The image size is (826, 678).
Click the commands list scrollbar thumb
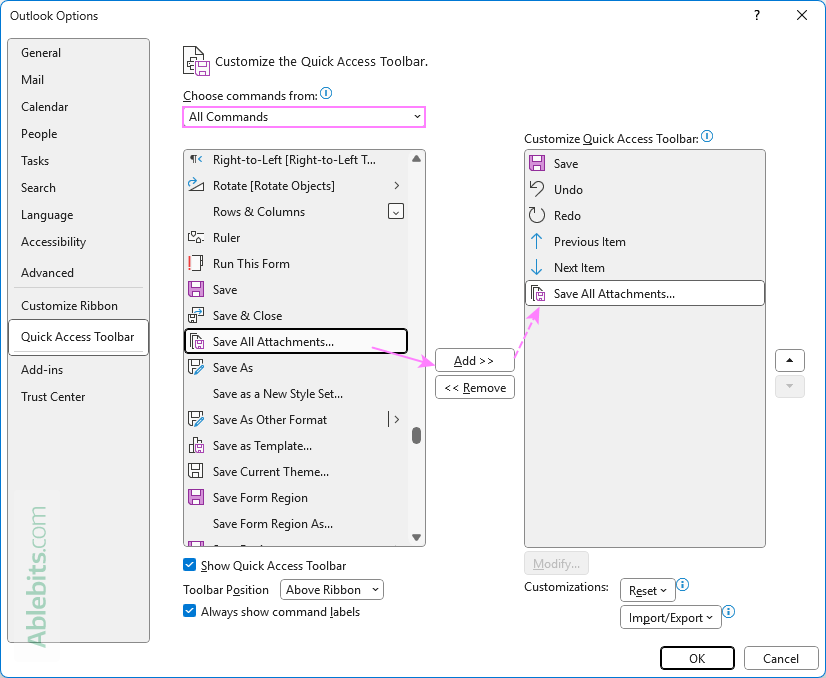[x=416, y=436]
